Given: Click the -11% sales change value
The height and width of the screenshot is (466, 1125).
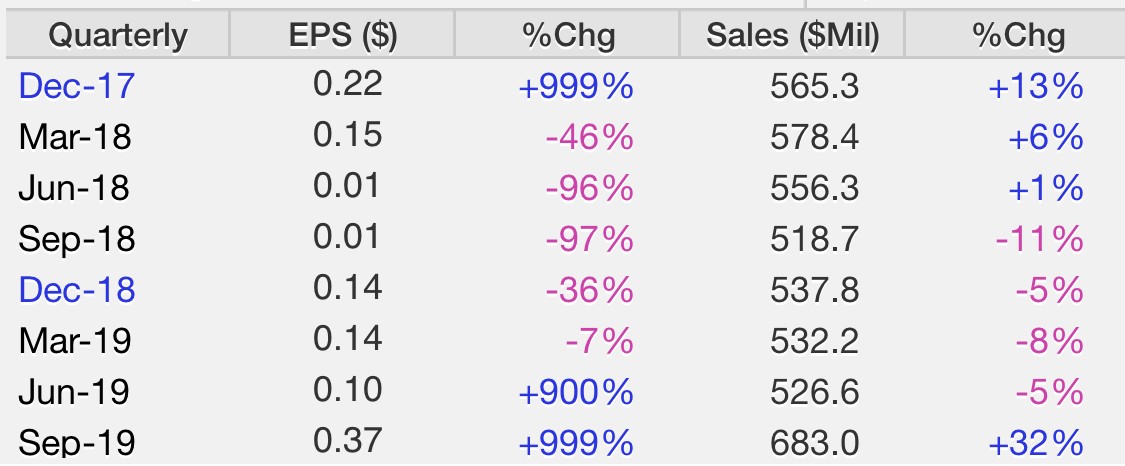Looking at the screenshot, I should [x=1040, y=239].
